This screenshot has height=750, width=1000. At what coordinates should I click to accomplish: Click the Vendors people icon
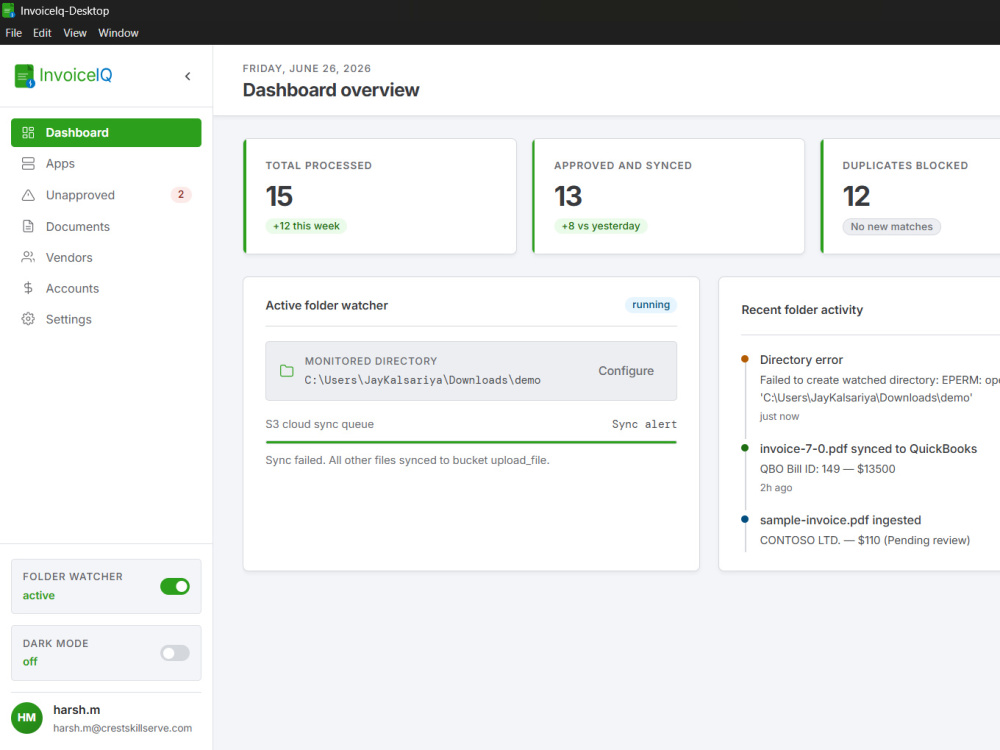28,257
